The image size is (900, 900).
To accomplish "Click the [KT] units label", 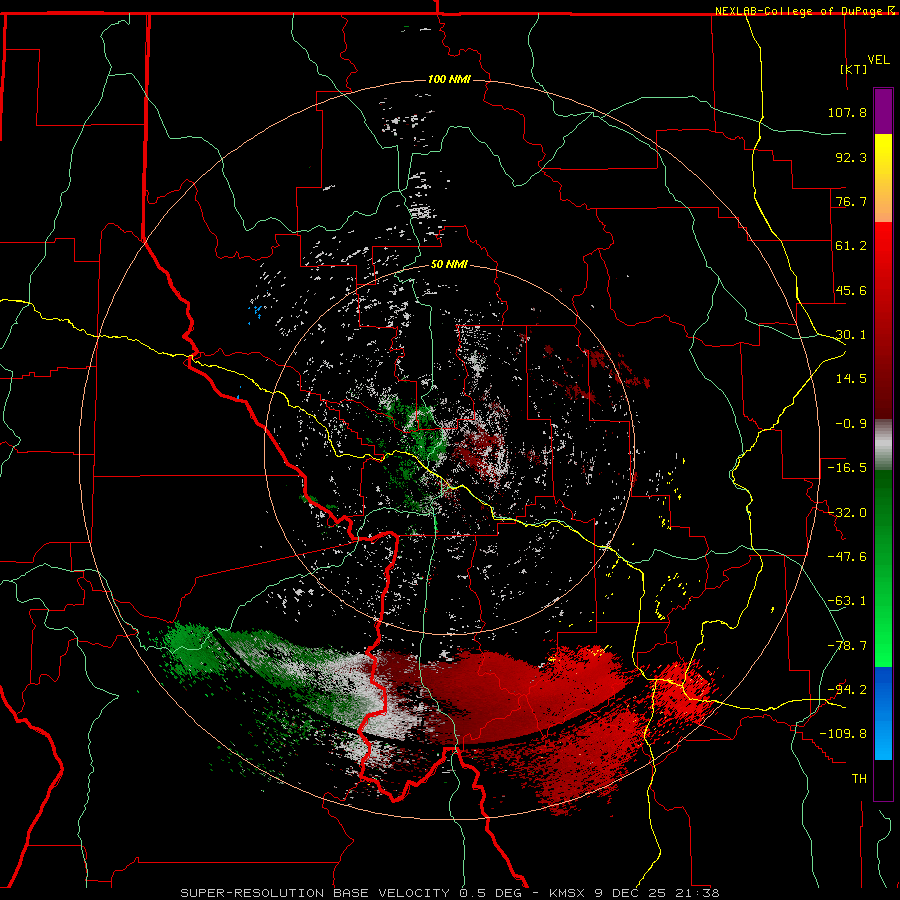I will (x=854, y=69).
